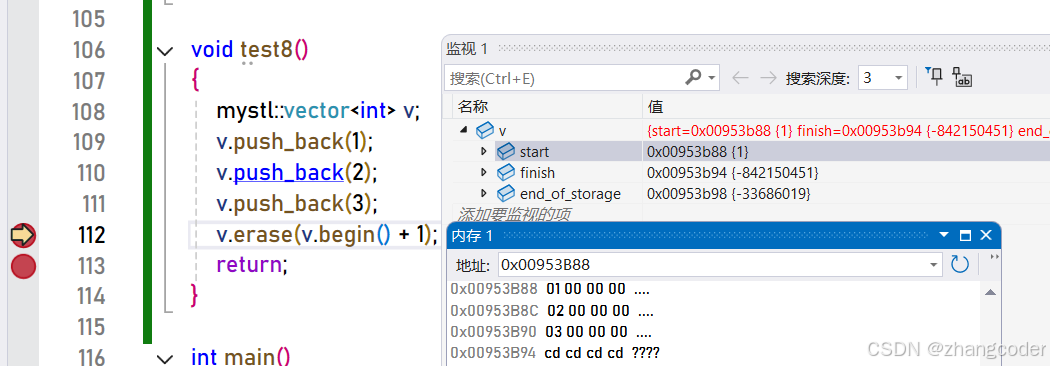Expand the end_of_storage member
This screenshot has width=1050, height=366.
[x=484, y=194]
